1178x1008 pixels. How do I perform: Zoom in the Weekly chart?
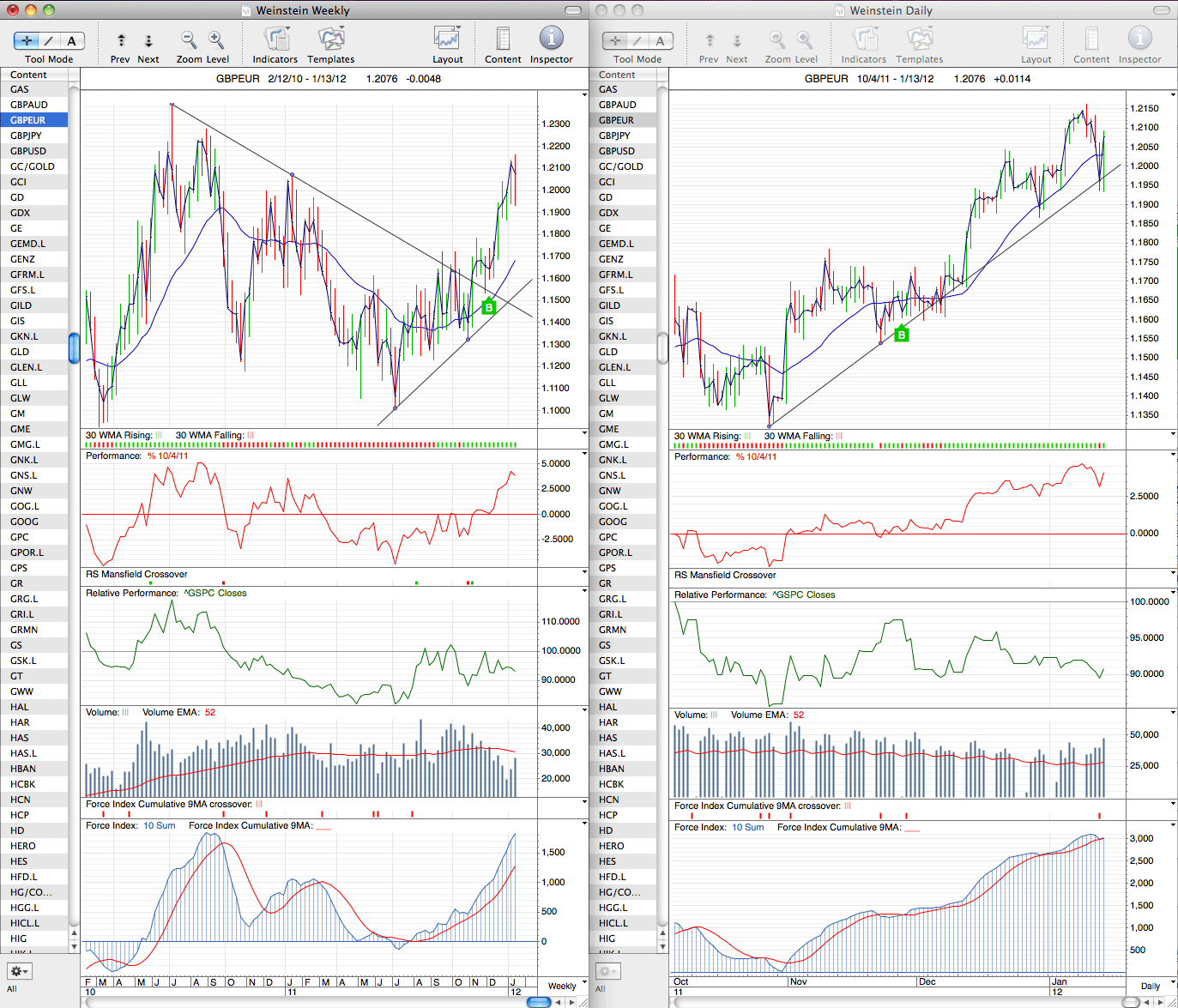216,39
